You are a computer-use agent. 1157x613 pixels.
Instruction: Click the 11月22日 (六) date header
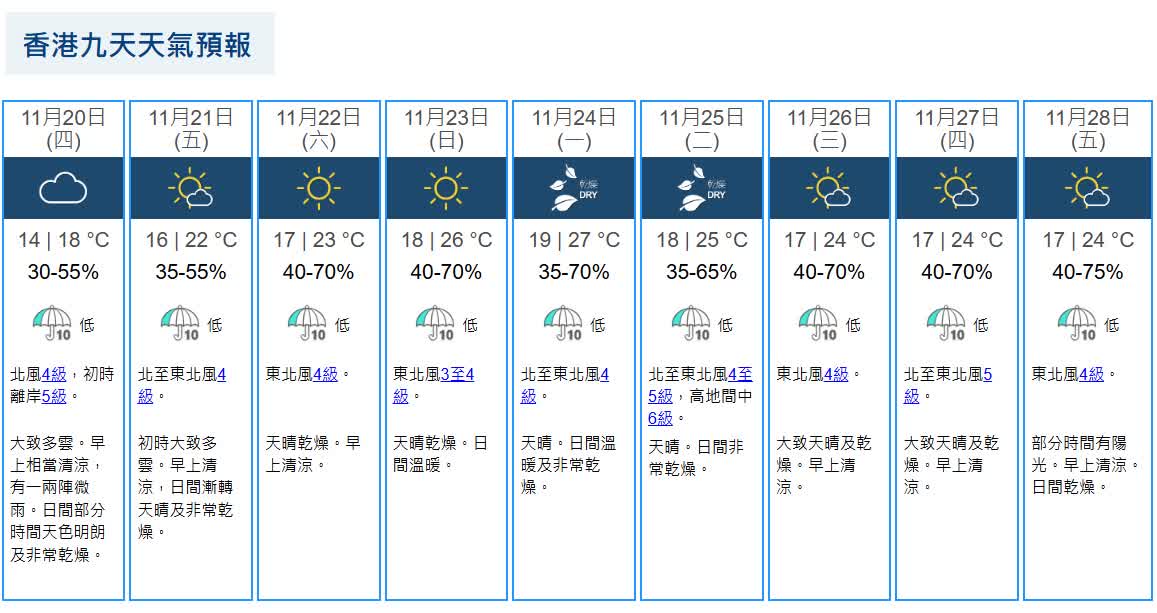click(x=319, y=129)
